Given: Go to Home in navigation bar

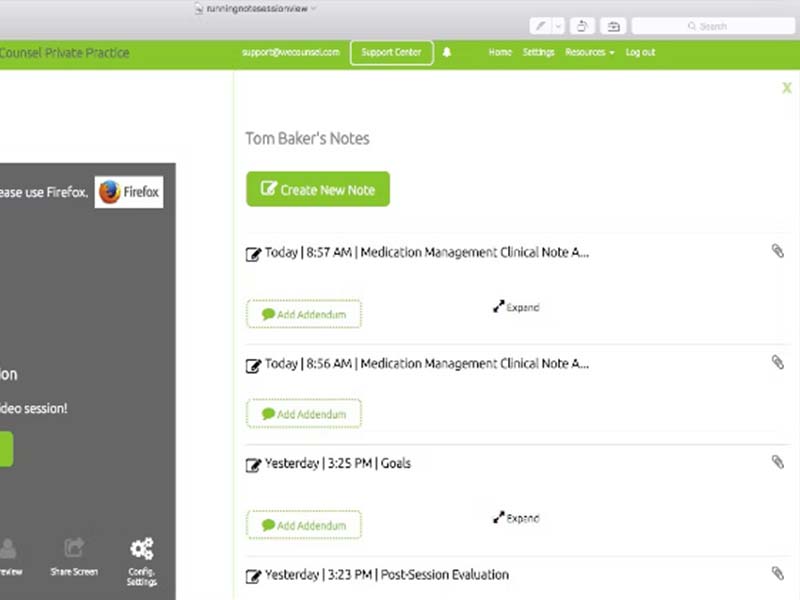Looking at the screenshot, I should pos(500,52).
